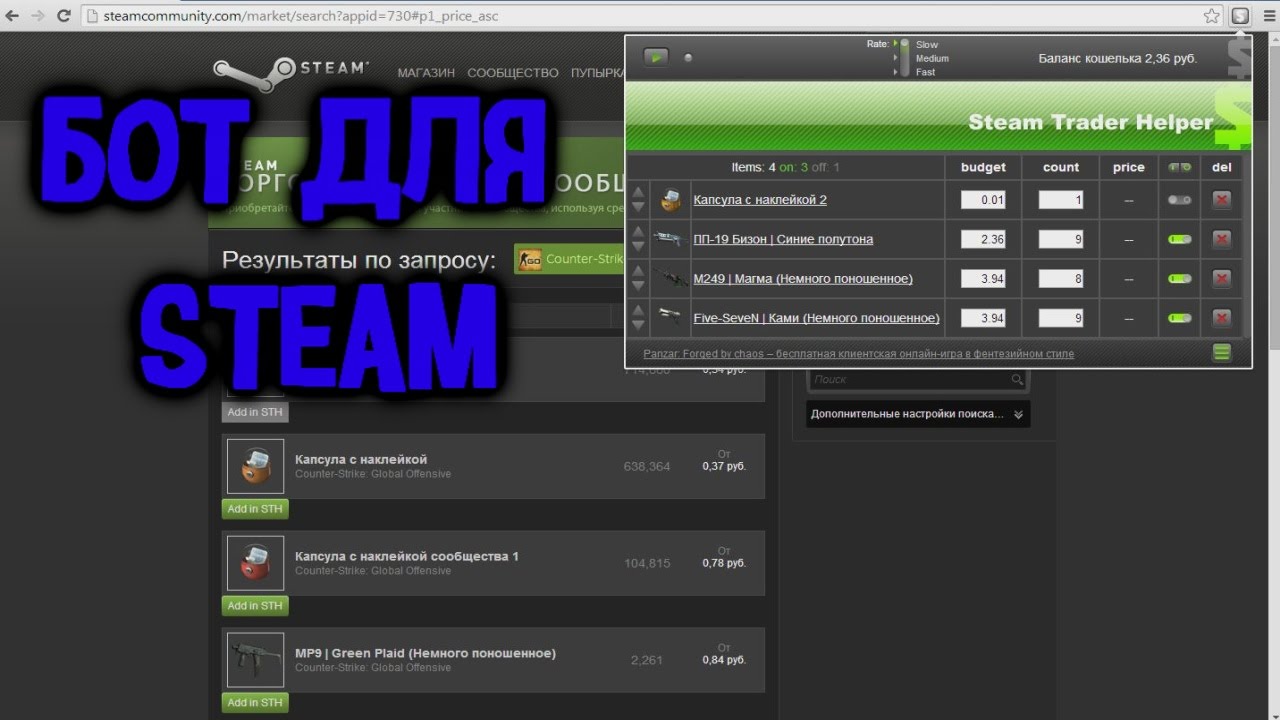Click the ПП-19 Бизон weapon icon

669,239
